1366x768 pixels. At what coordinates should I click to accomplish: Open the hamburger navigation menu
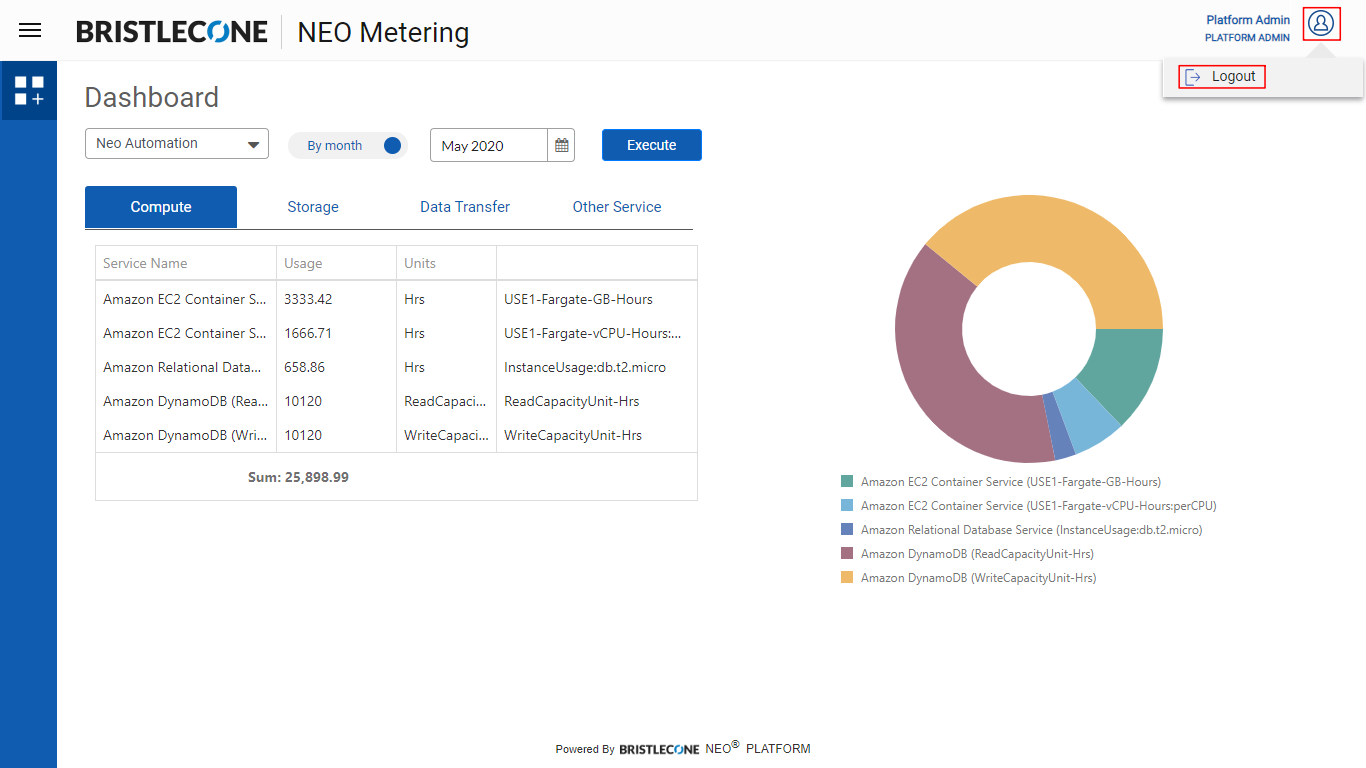point(30,31)
